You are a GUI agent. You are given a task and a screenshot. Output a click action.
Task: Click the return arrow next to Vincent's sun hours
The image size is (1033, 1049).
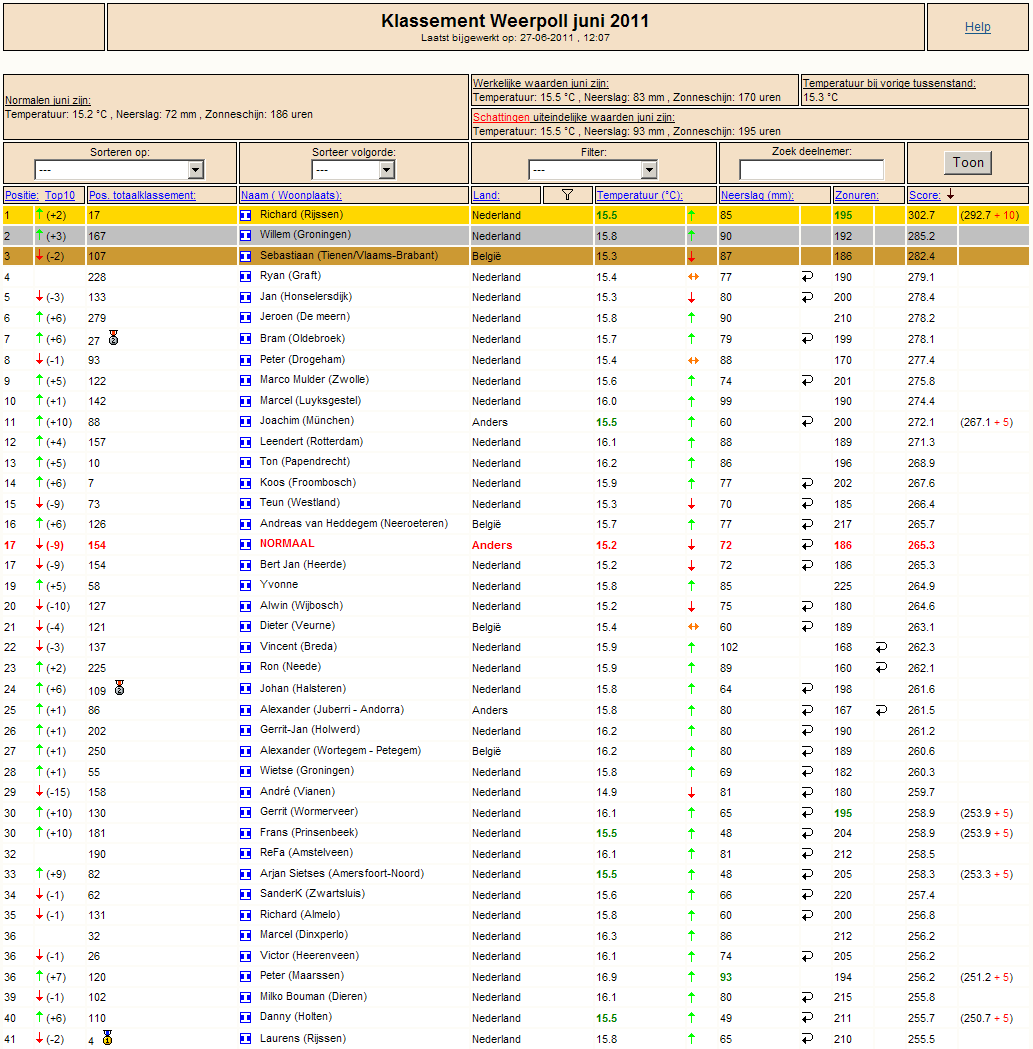click(x=882, y=647)
